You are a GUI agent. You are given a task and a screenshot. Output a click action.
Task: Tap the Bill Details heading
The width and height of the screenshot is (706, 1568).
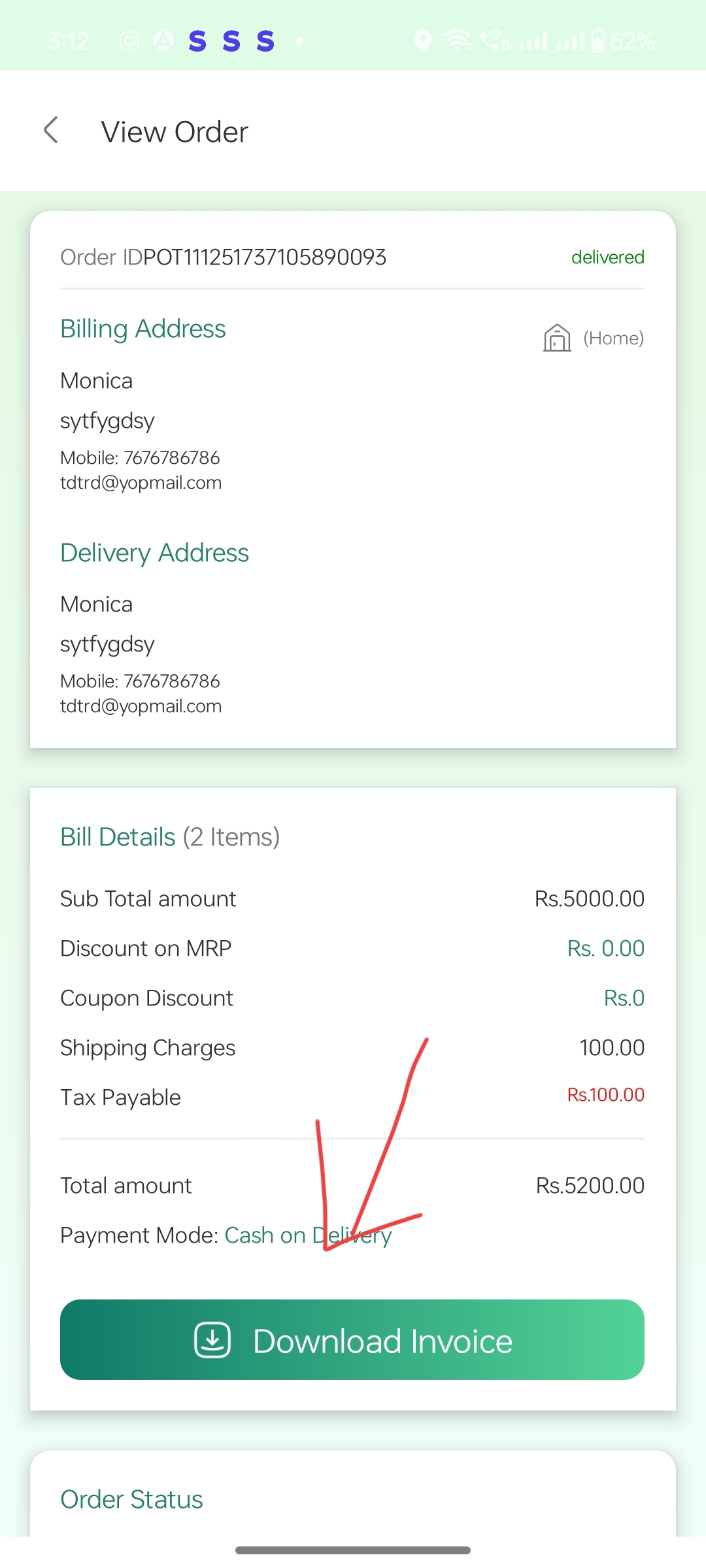[118, 837]
